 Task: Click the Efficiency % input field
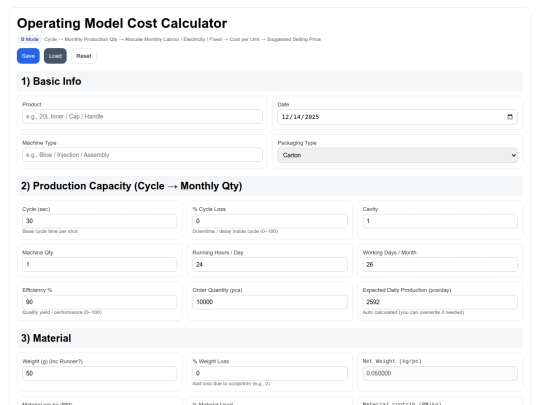(x=100, y=302)
